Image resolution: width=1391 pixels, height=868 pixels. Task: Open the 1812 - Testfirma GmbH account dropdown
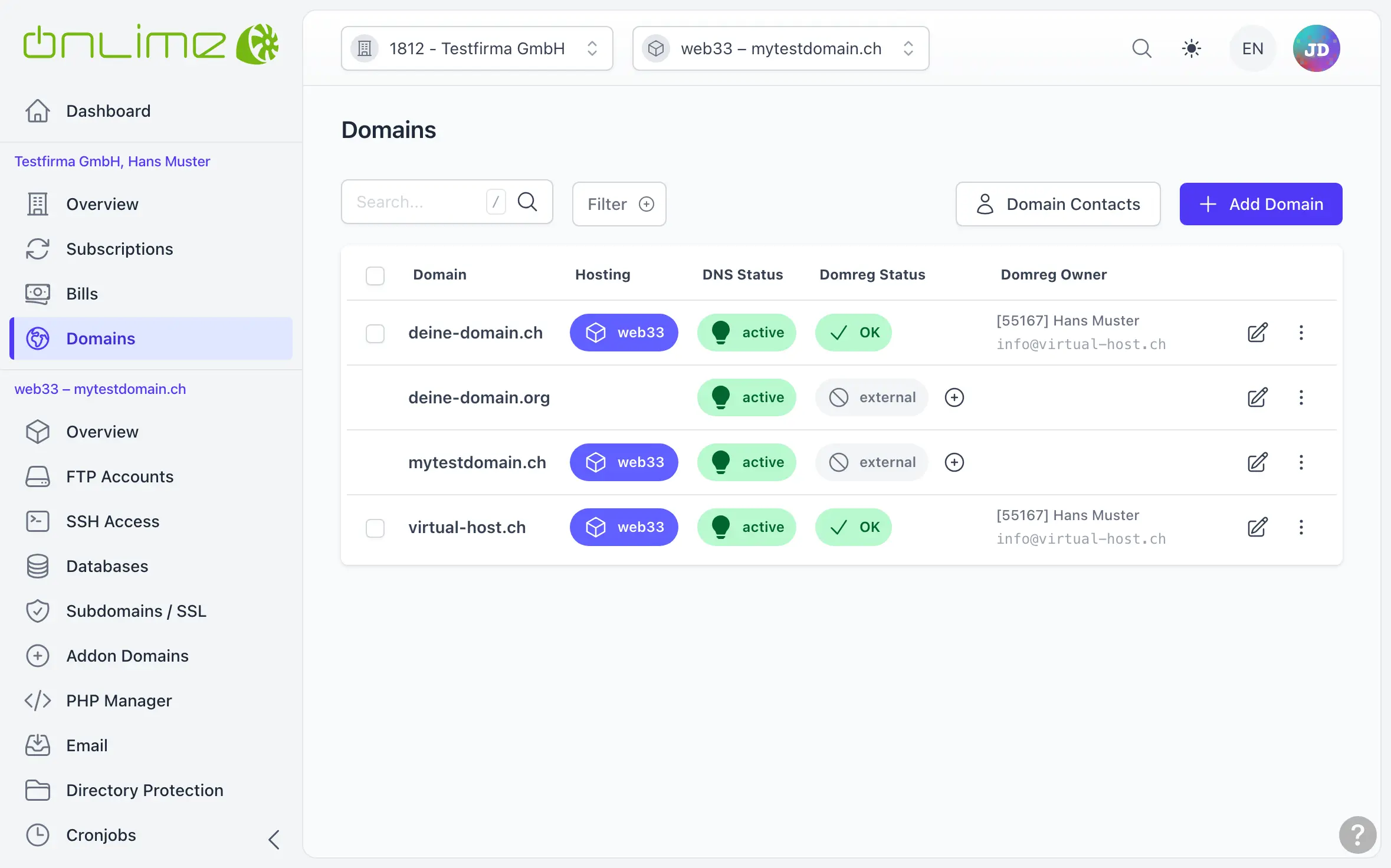tap(477, 48)
